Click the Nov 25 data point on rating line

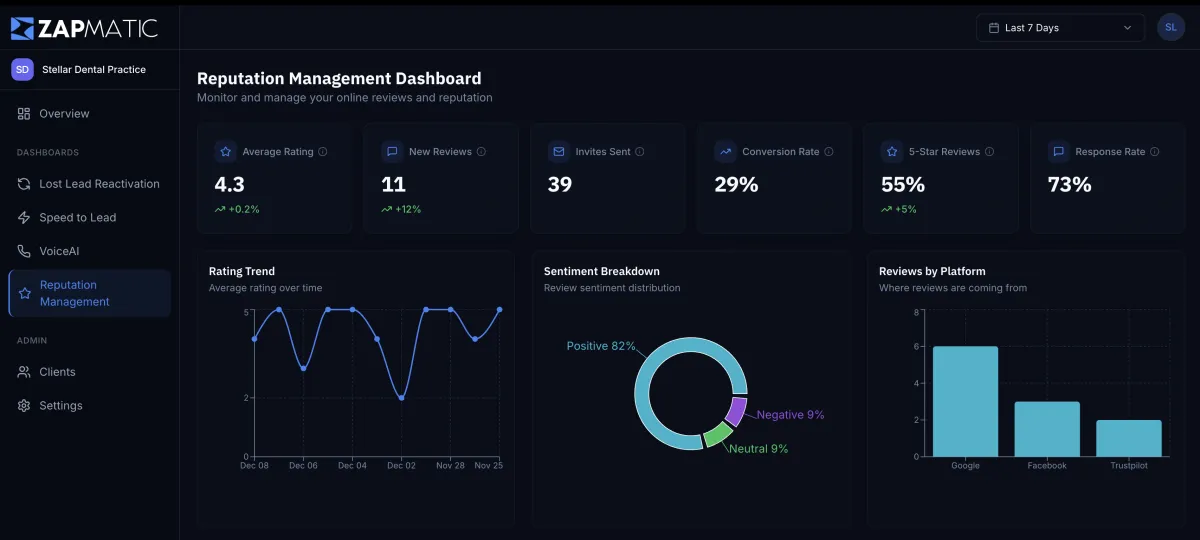[x=500, y=310]
